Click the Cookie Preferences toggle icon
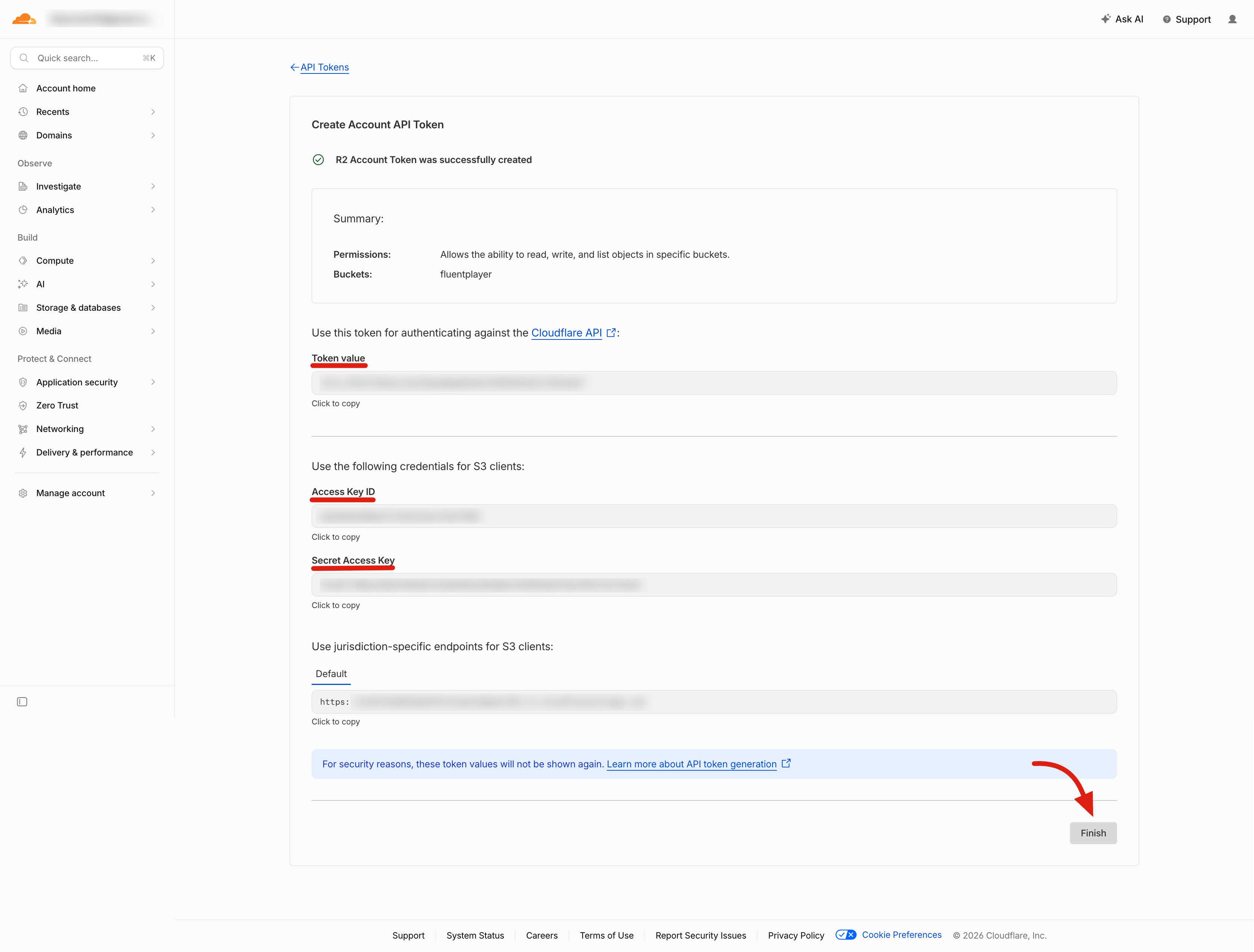The image size is (1254, 952). (x=846, y=935)
